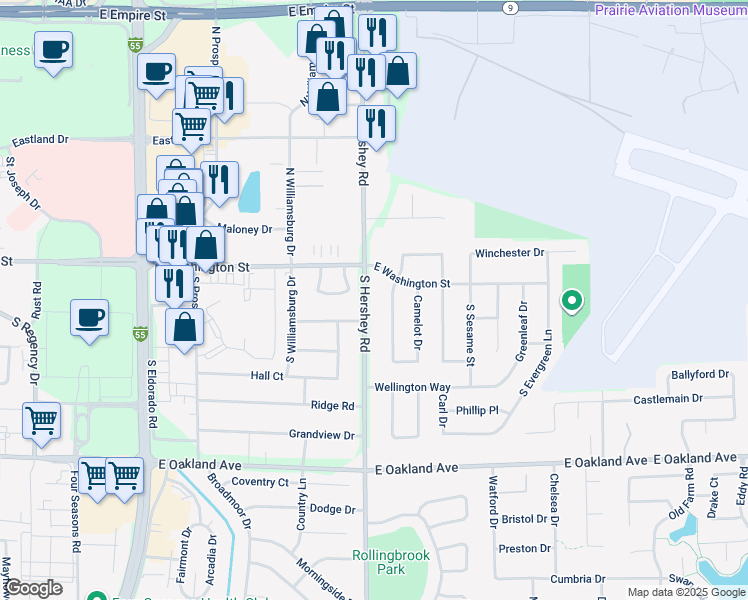The image size is (748, 600).
Task: Click the Bristol Dr street label
Action: (524, 519)
